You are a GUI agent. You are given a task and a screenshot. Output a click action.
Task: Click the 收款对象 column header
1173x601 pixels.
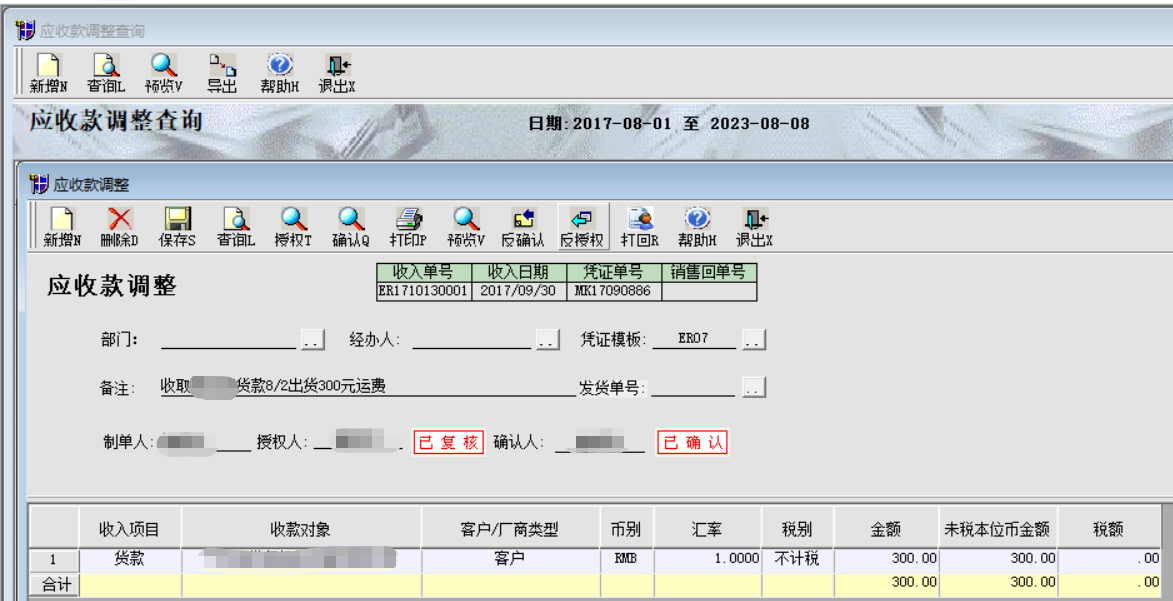(301, 529)
